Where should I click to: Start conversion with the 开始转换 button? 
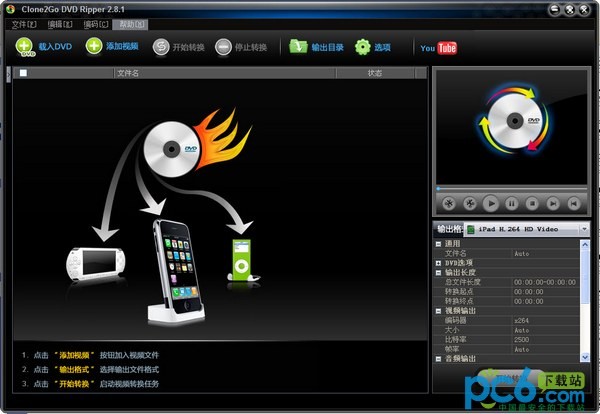(x=178, y=47)
